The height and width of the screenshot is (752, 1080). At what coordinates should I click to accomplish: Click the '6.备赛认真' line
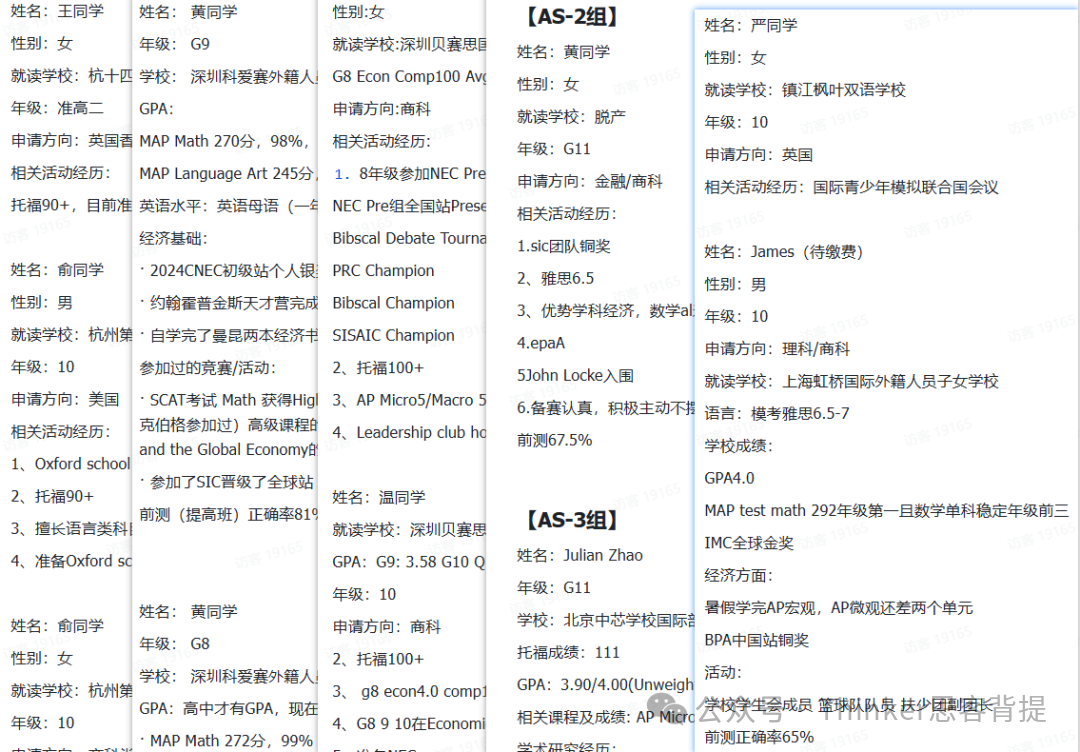606,408
